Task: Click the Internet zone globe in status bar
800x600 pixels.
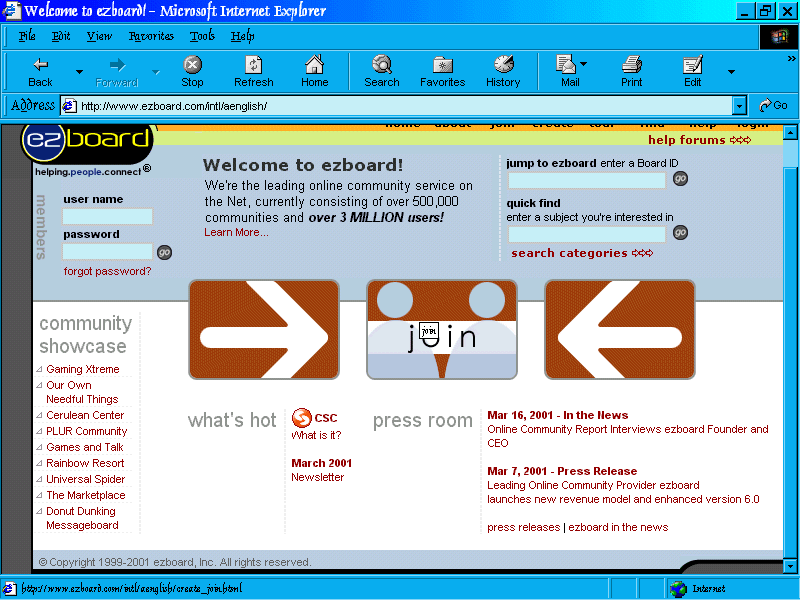Action: (x=679, y=589)
